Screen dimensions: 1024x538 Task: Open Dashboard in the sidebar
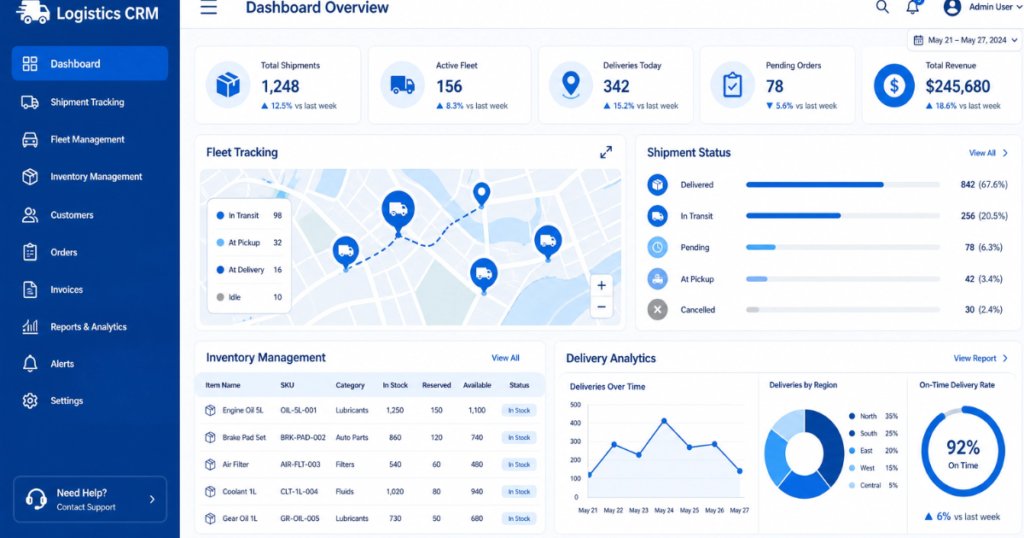[x=89, y=63]
